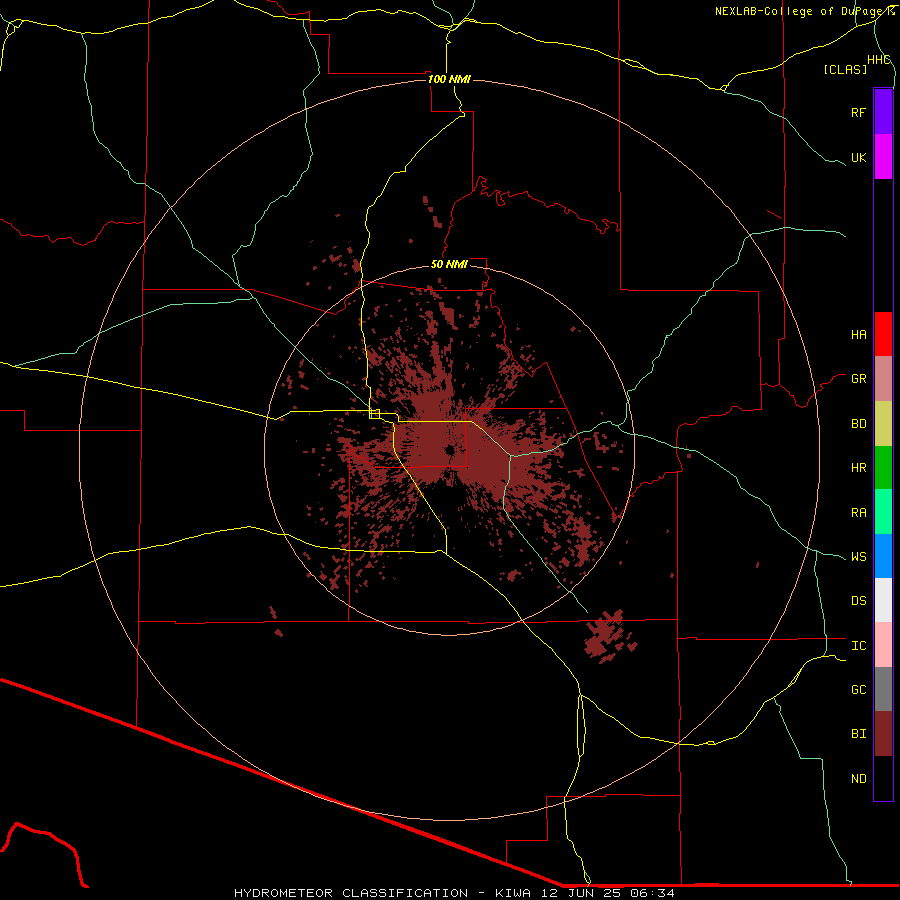Click the '12 JUN 25' date text
The height and width of the screenshot is (900, 900).
[x=581, y=893]
